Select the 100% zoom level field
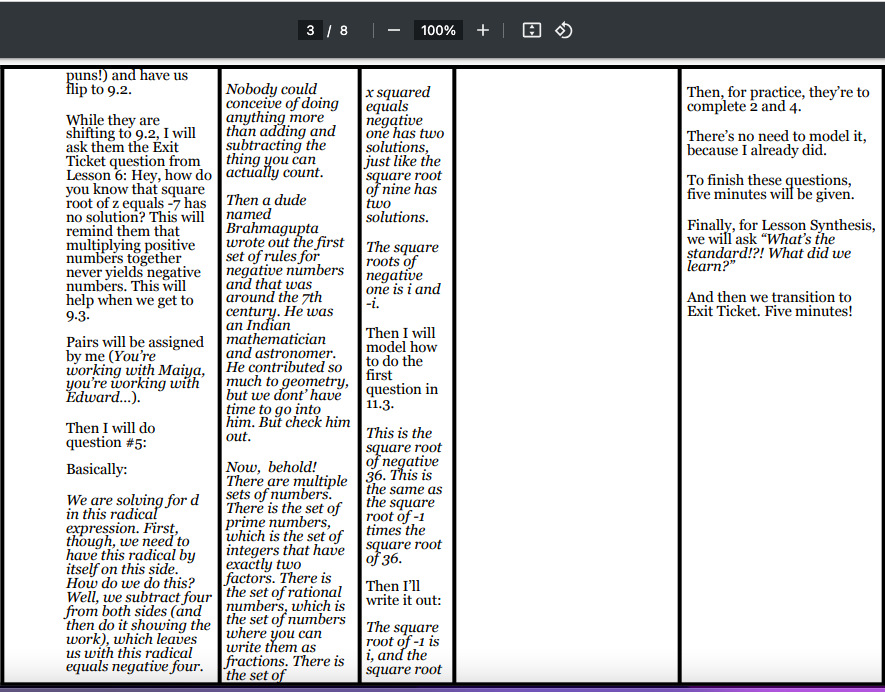Image resolution: width=885 pixels, height=692 pixels. click(x=438, y=30)
